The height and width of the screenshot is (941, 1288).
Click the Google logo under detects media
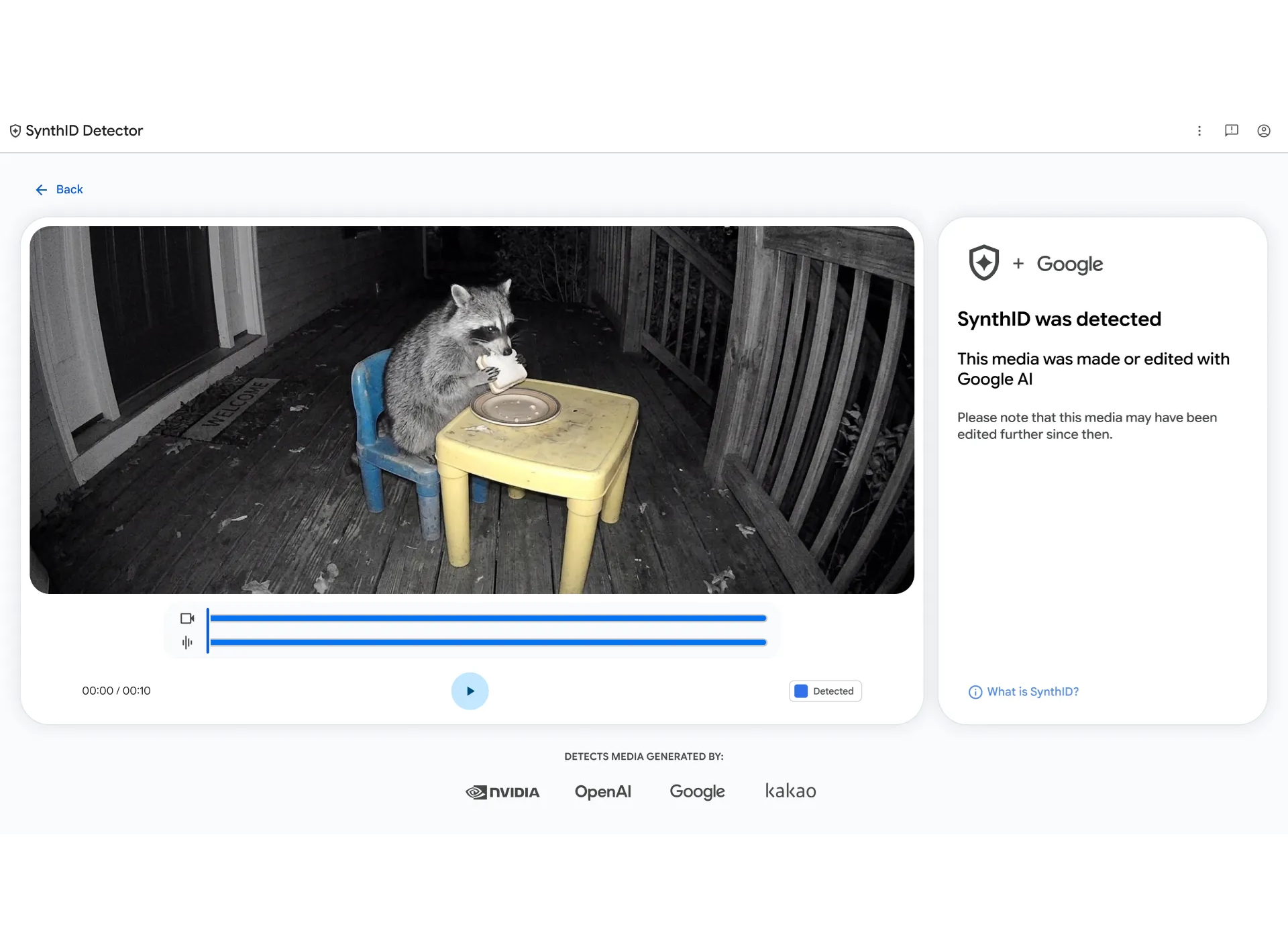tap(697, 792)
